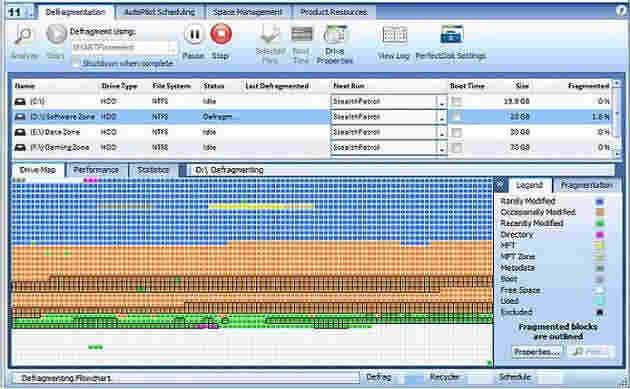The image size is (630, 389).
Task: Click the help icon at top right
Action: click(621, 11)
